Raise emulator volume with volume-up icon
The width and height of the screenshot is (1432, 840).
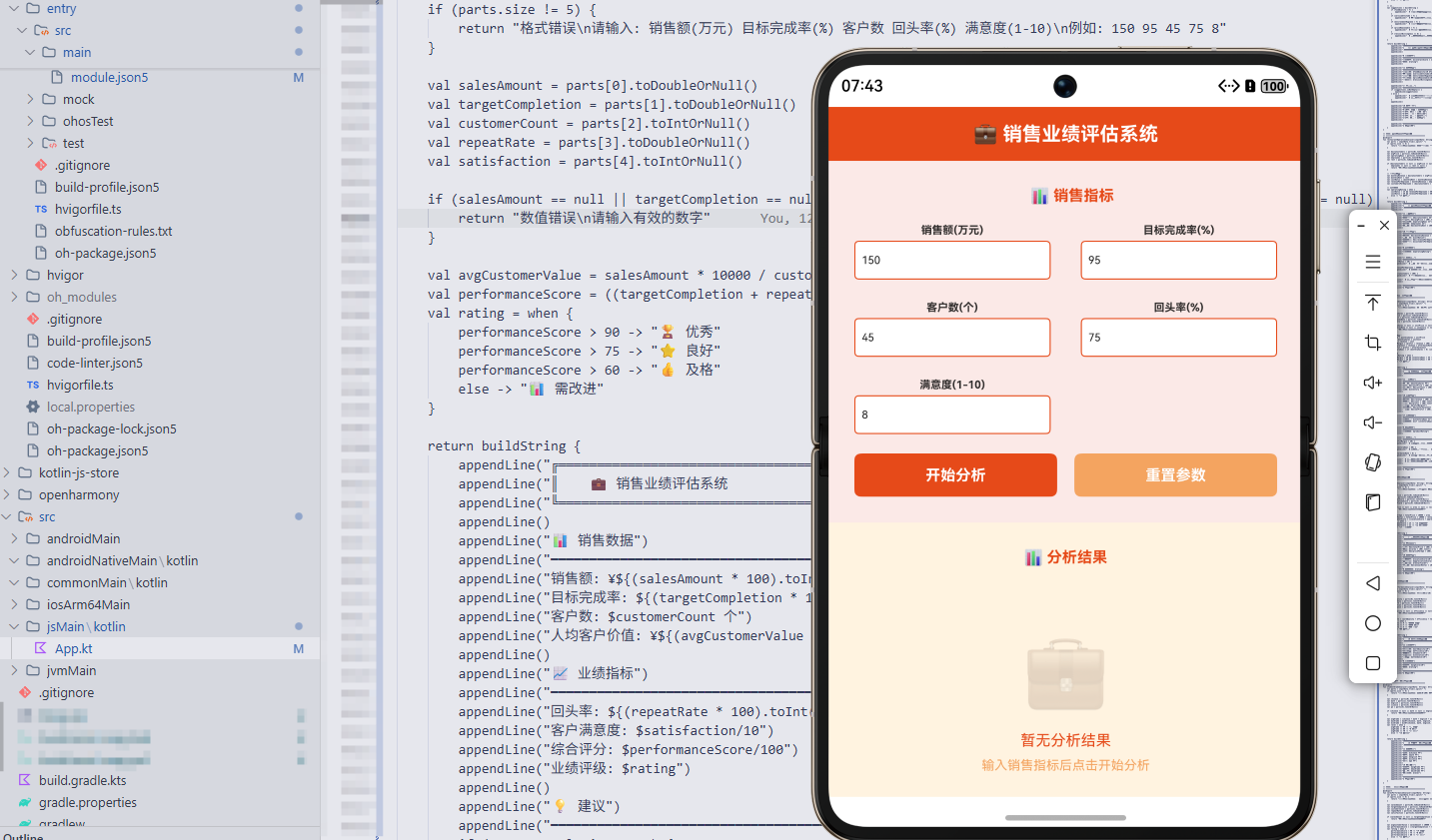[x=1372, y=383]
